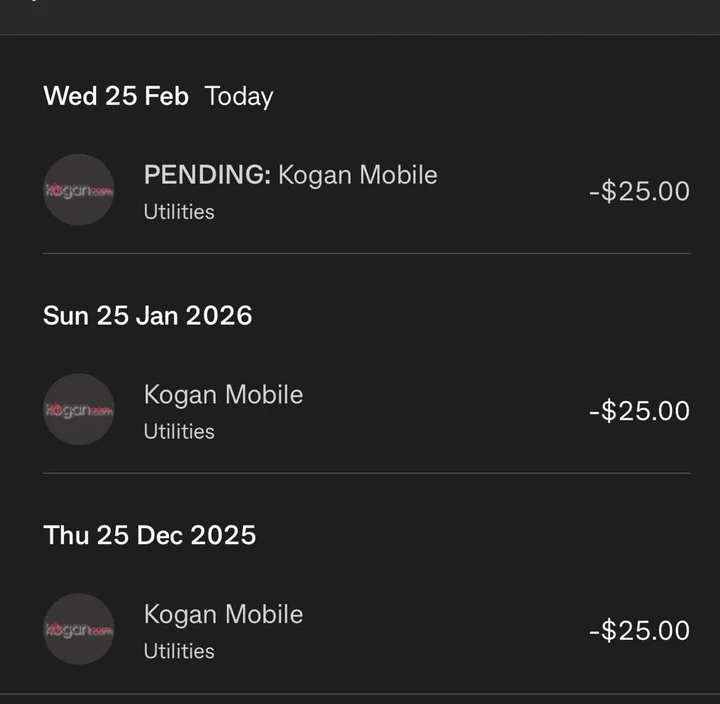The image size is (720, 704).
Task: Open the PENDING: Kogan Mobile transaction title
Action: (290, 175)
